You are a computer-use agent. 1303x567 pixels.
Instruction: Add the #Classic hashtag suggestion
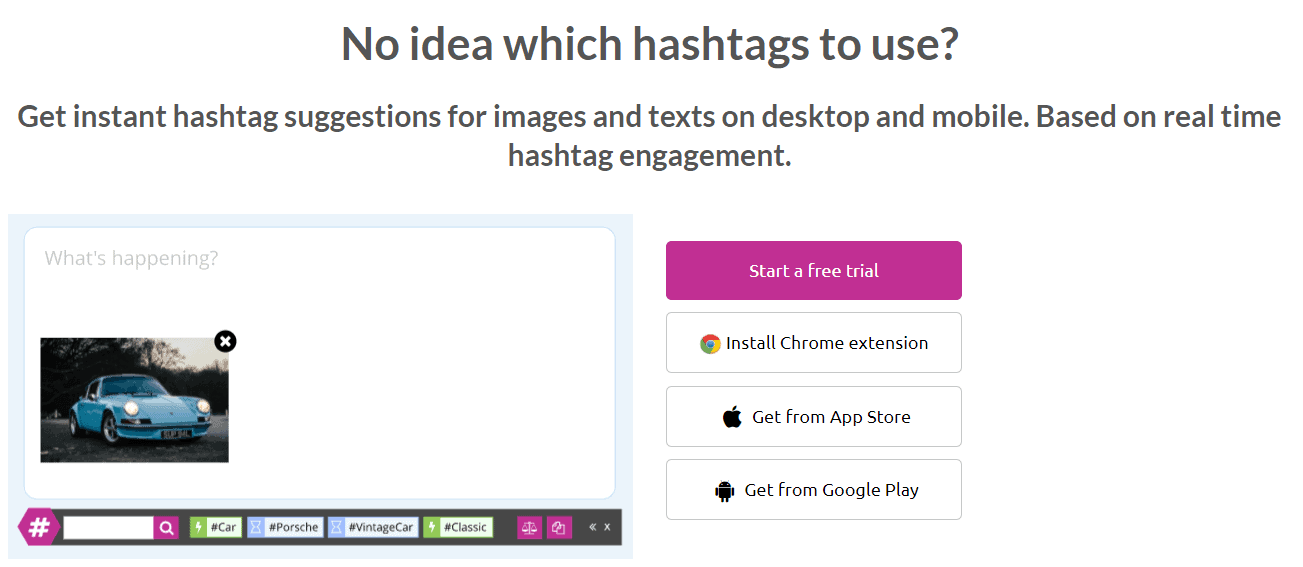(458, 527)
